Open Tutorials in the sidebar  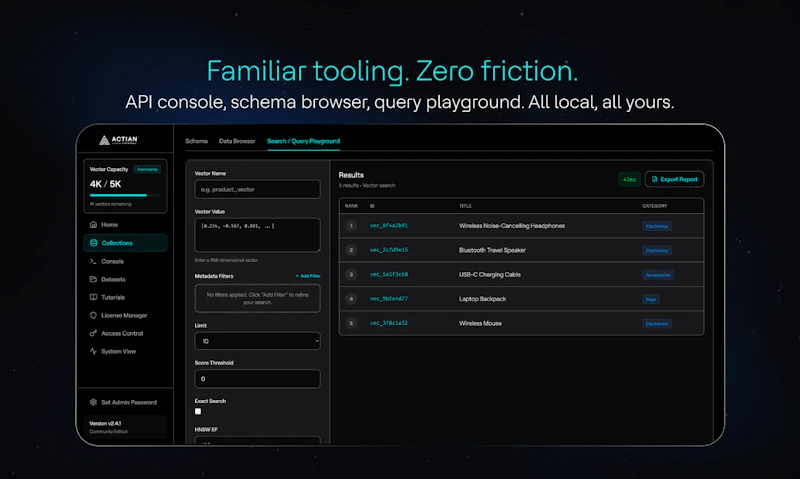(x=126, y=297)
